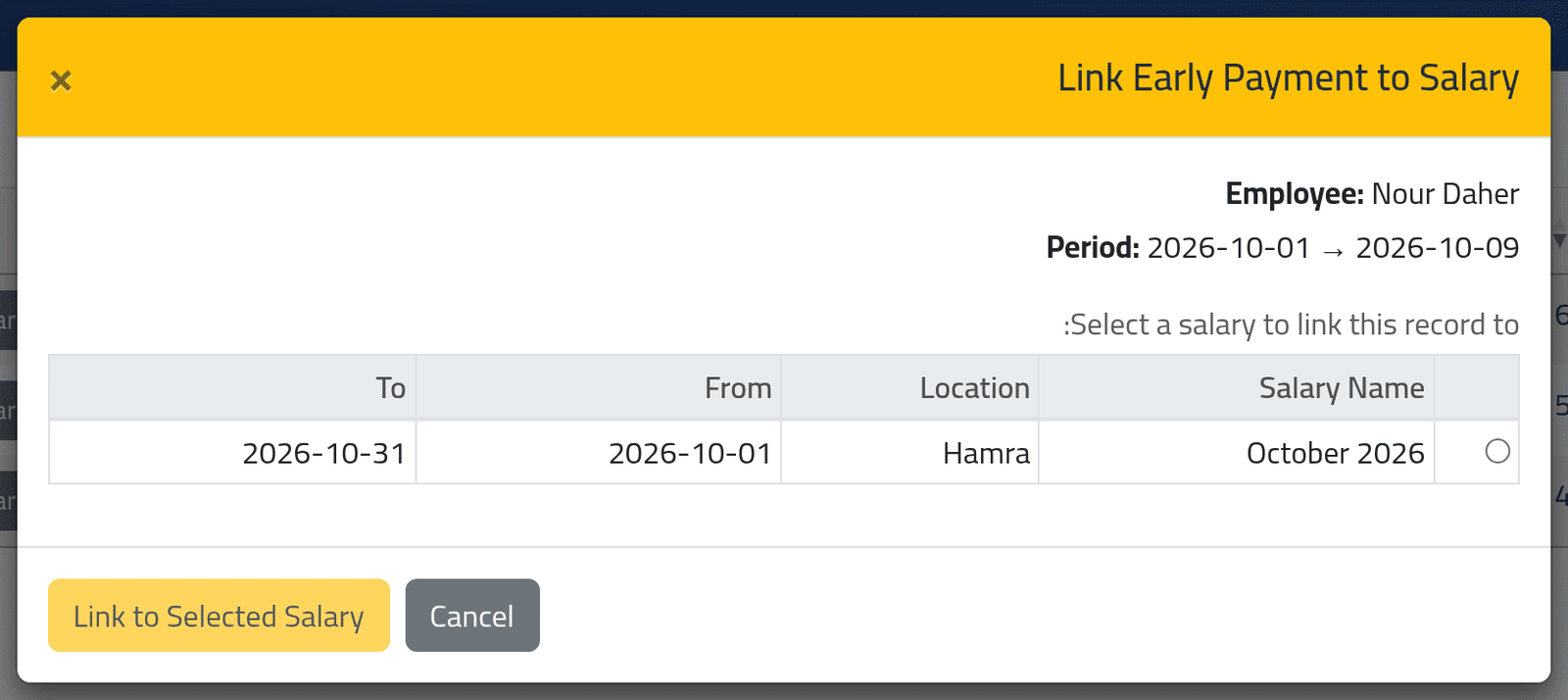1568x700 pixels.
Task: Close the Link Early Payment dialog
Action: coord(61,80)
